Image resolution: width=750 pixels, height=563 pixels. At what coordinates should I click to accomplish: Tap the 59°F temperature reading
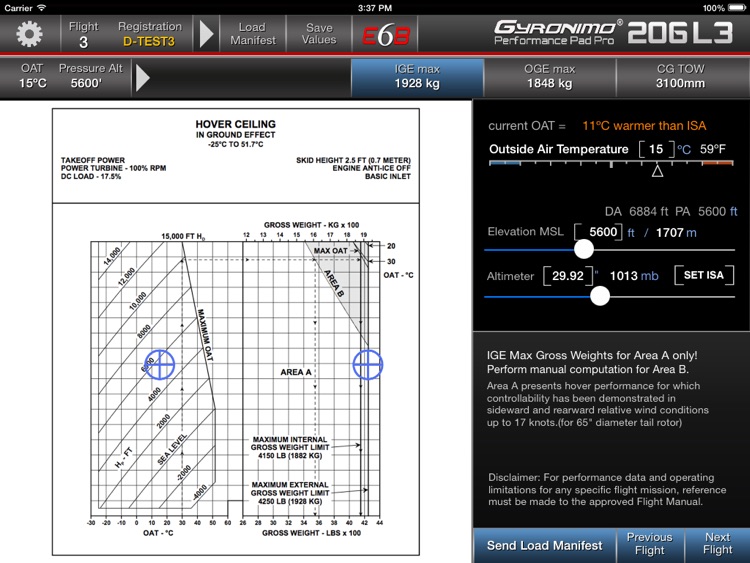click(x=713, y=149)
